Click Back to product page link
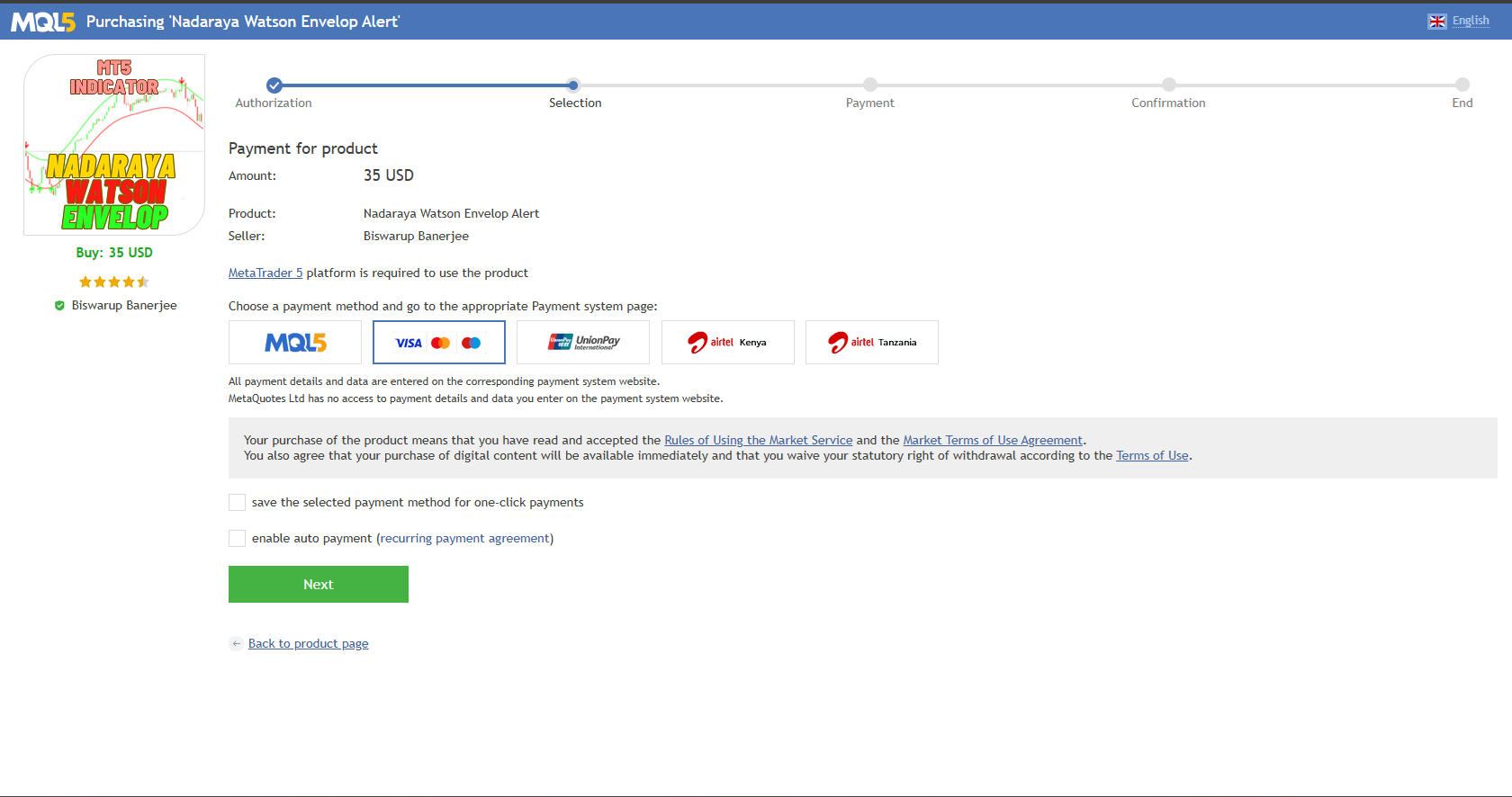Screen dimensions: 1512x797 click(x=309, y=644)
